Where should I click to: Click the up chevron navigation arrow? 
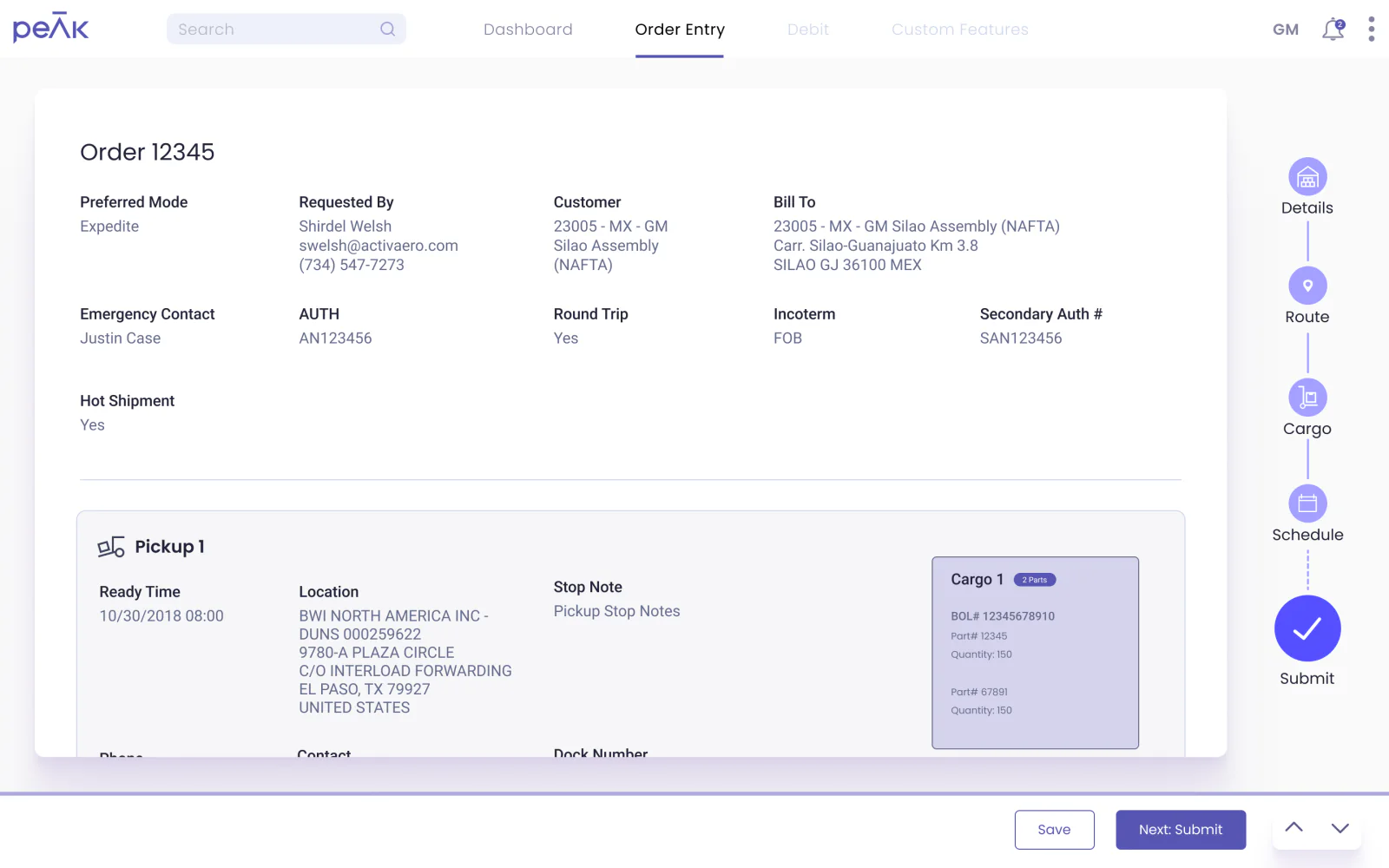[x=1294, y=828]
